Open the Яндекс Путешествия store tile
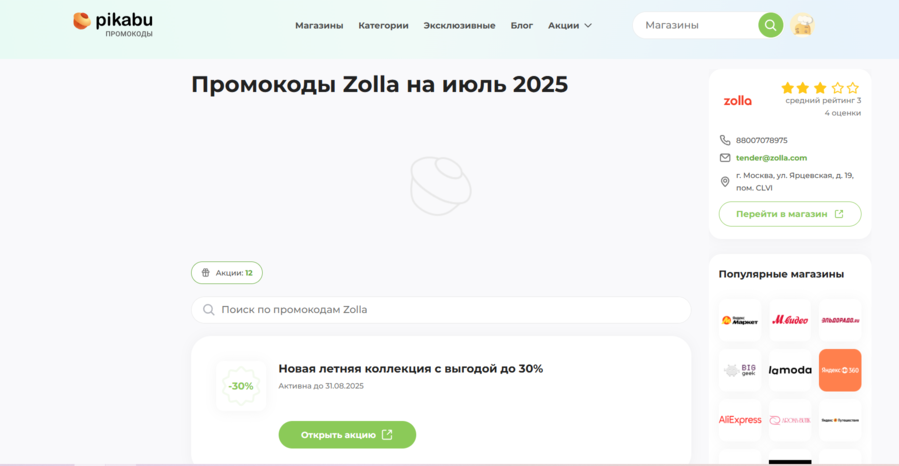Viewport: 899px width, 466px height. pyautogui.click(x=840, y=420)
